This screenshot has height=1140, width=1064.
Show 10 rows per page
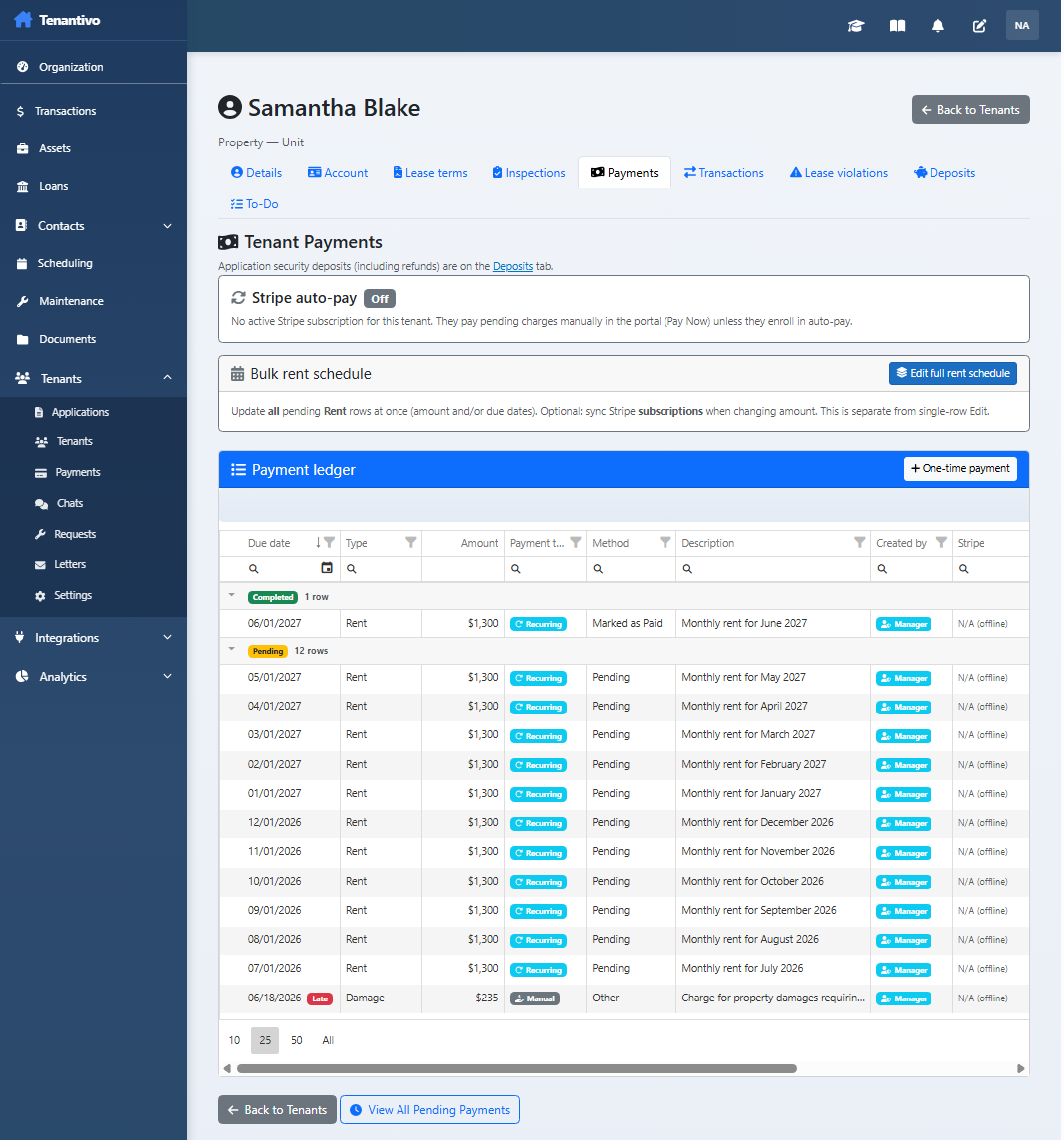[x=234, y=1040]
